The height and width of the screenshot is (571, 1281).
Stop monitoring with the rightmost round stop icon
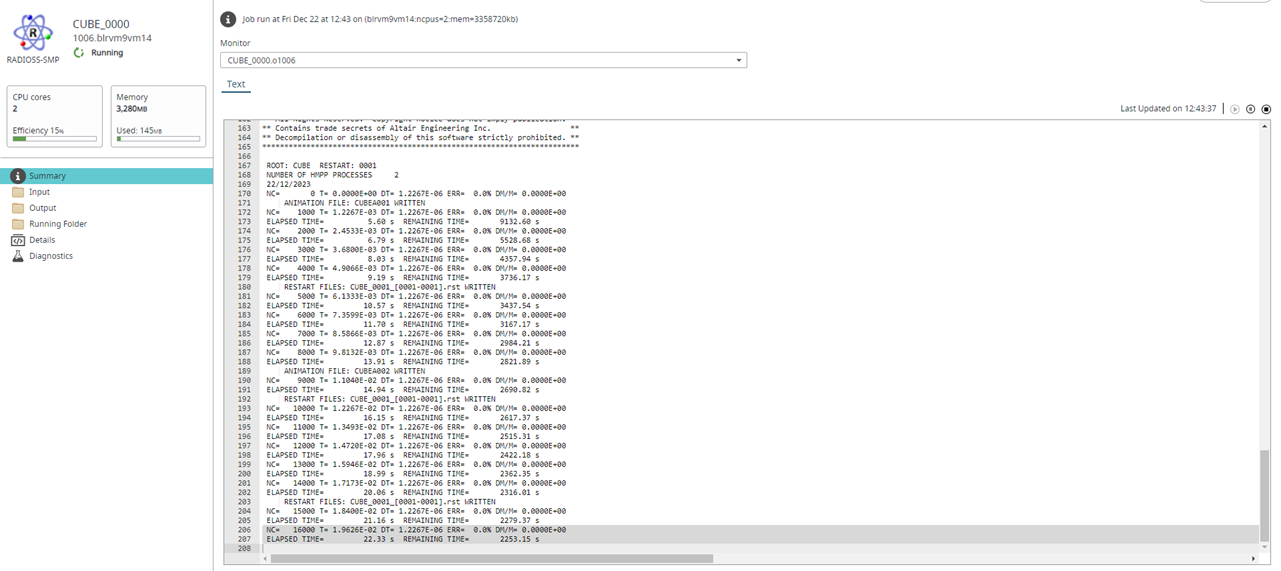click(1266, 108)
